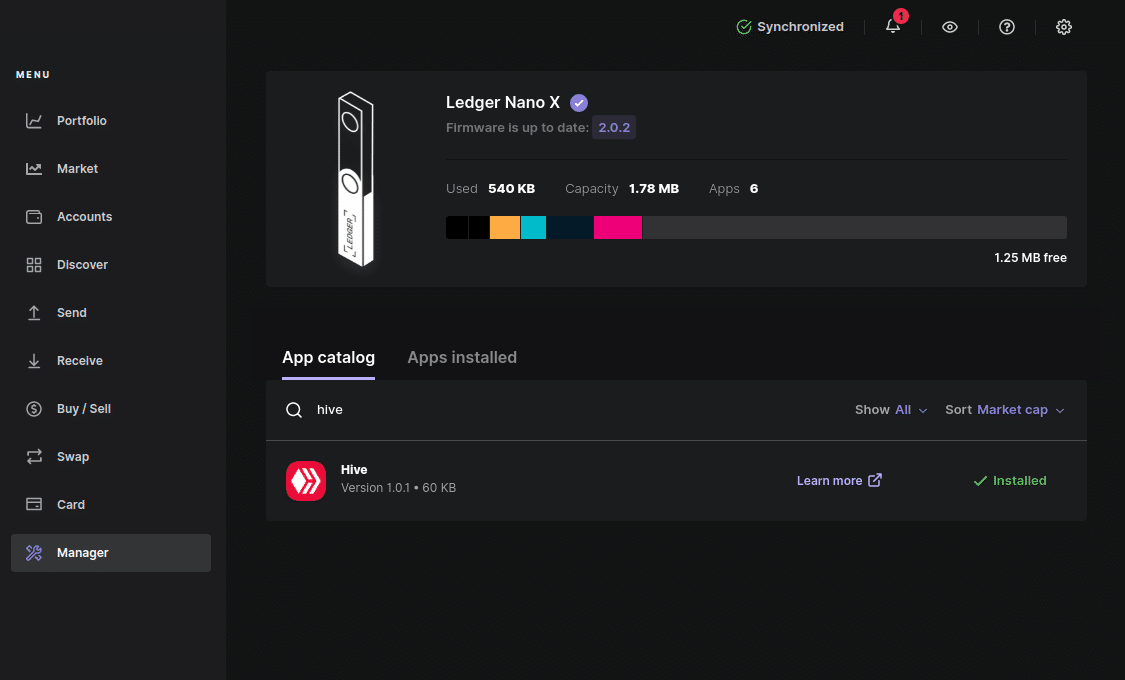
Task: Open Buy / Sell menu item
Action: tap(110, 409)
